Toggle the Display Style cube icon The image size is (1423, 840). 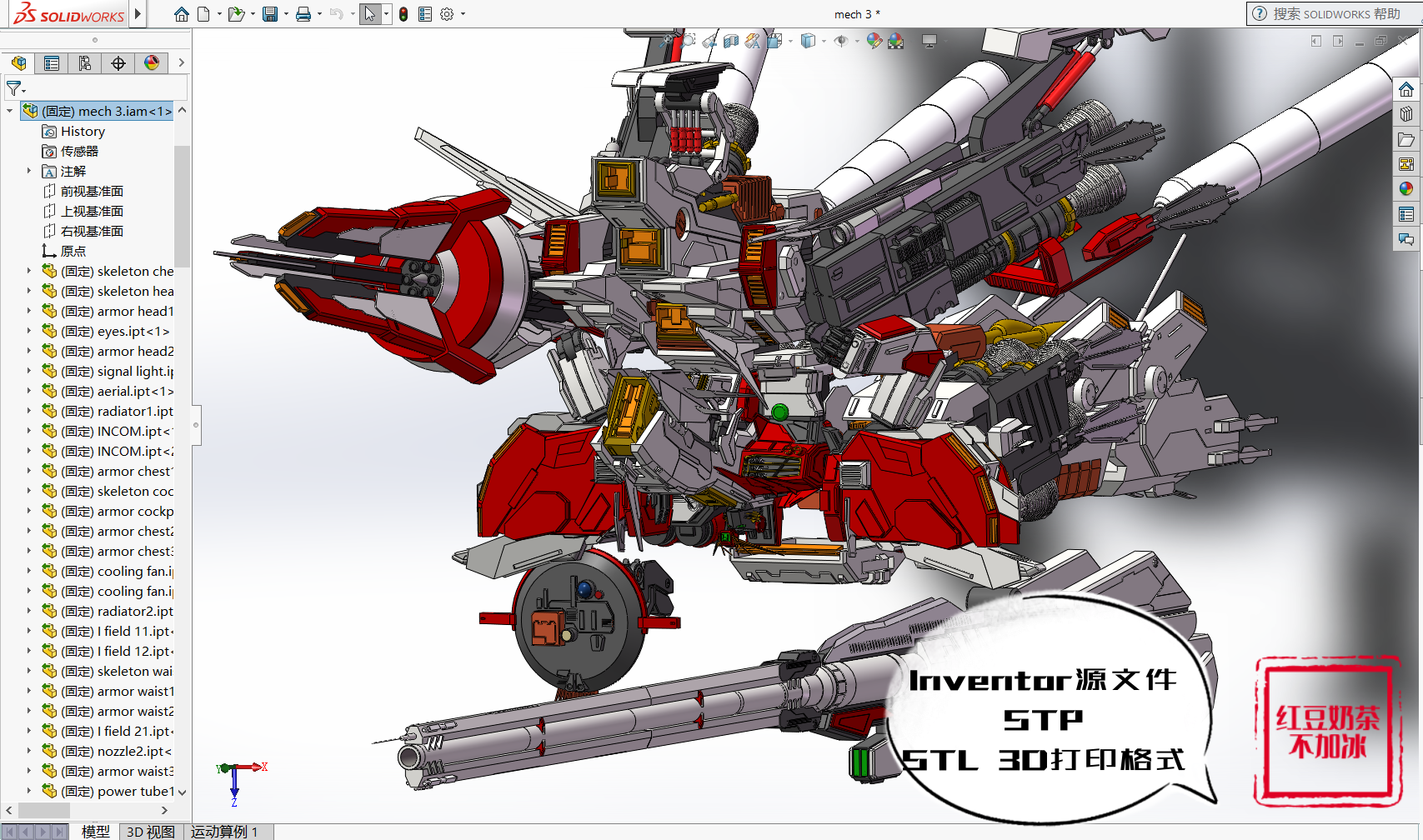(808, 40)
